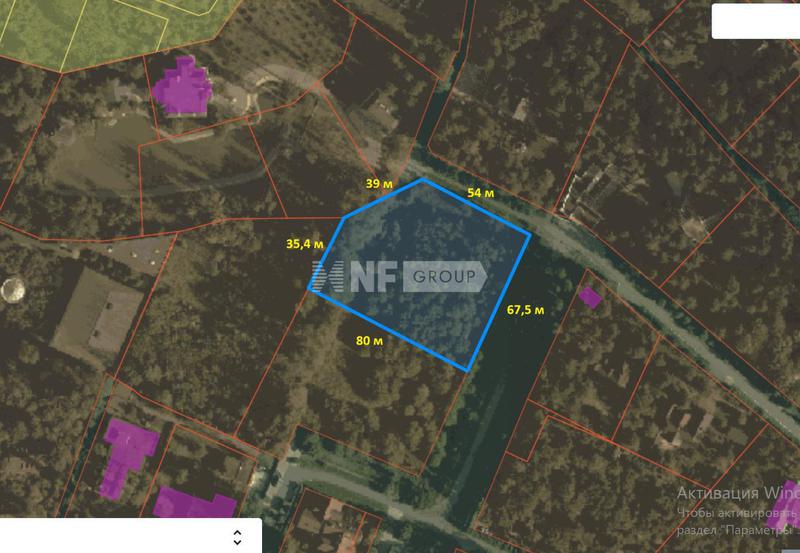
Task: Click the white box in top-right corner
Action: [756, 21]
